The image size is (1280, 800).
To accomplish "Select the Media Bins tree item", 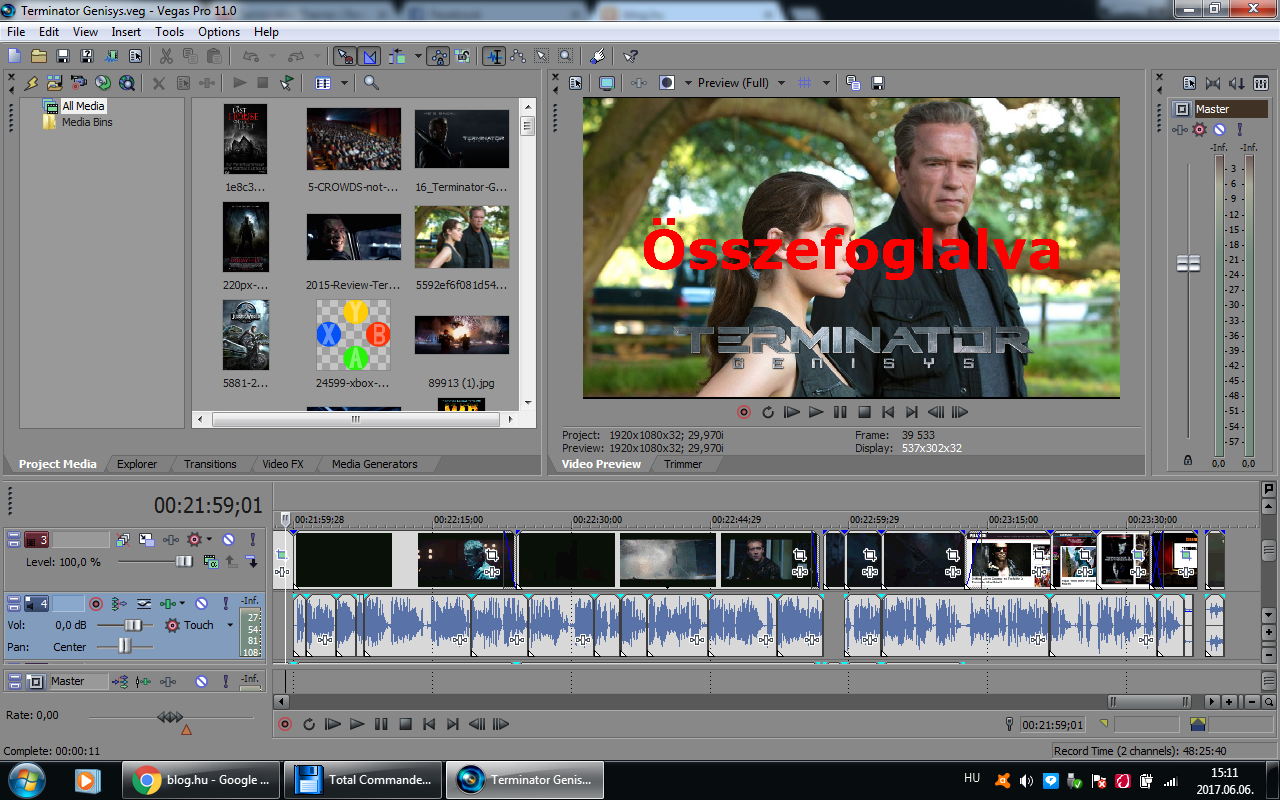I will tap(87, 122).
